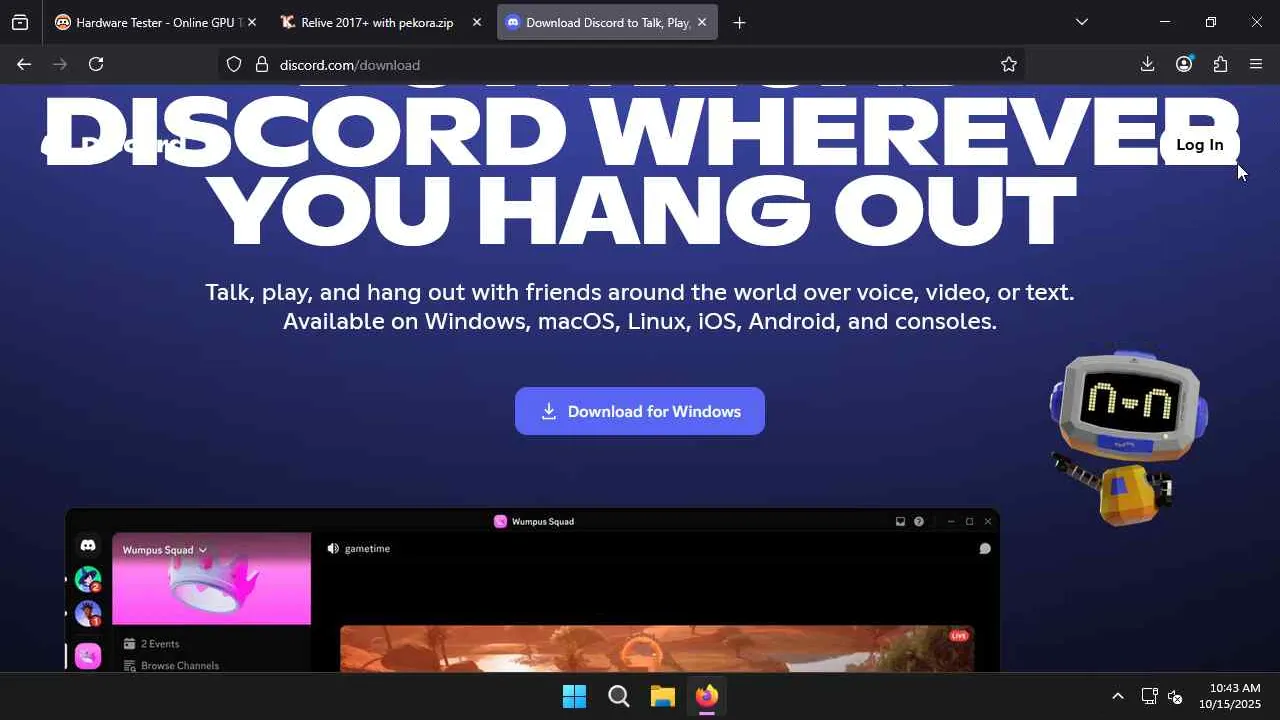Click the gametime voice channel header
This screenshot has height=720, width=1280.
coord(358,548)
